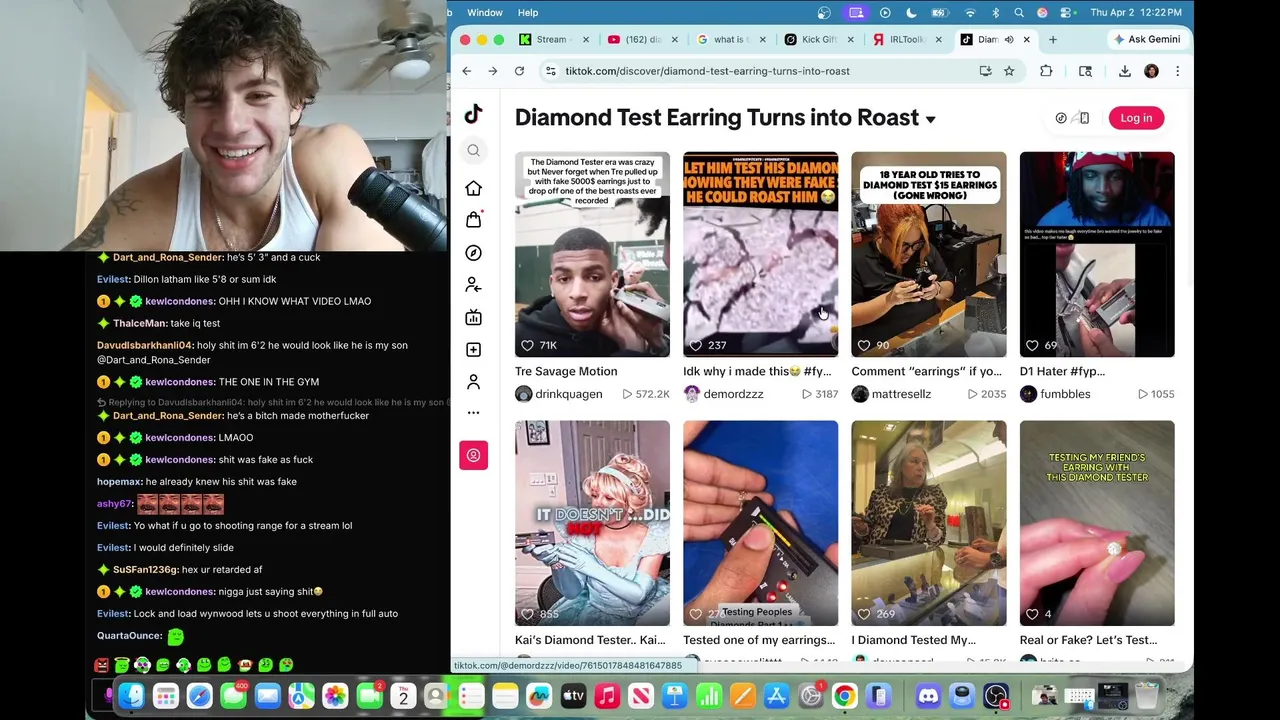This screenshot has width=1280, height=720.
Task: Click the TikTok sidebar search icon
Action: click(x=473, y=150)
